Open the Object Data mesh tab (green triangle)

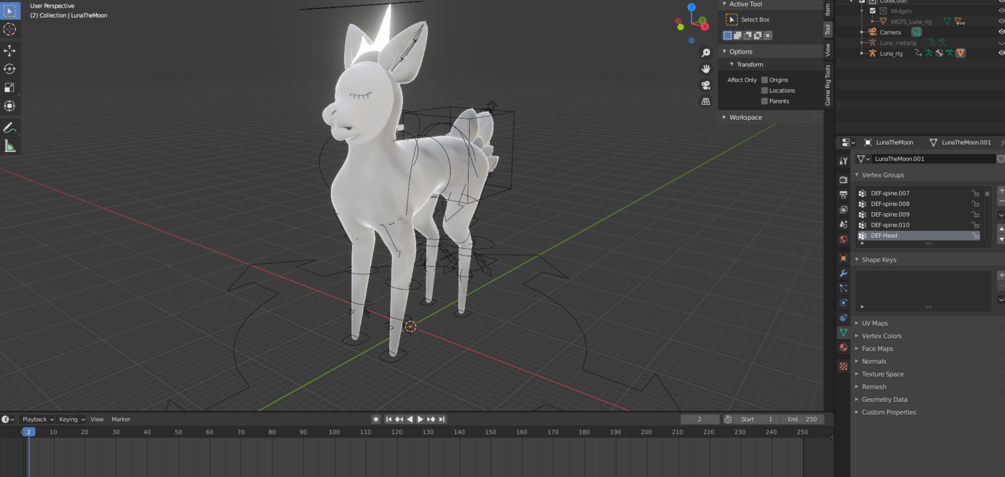pyautogui.click(x=843, y=333)
